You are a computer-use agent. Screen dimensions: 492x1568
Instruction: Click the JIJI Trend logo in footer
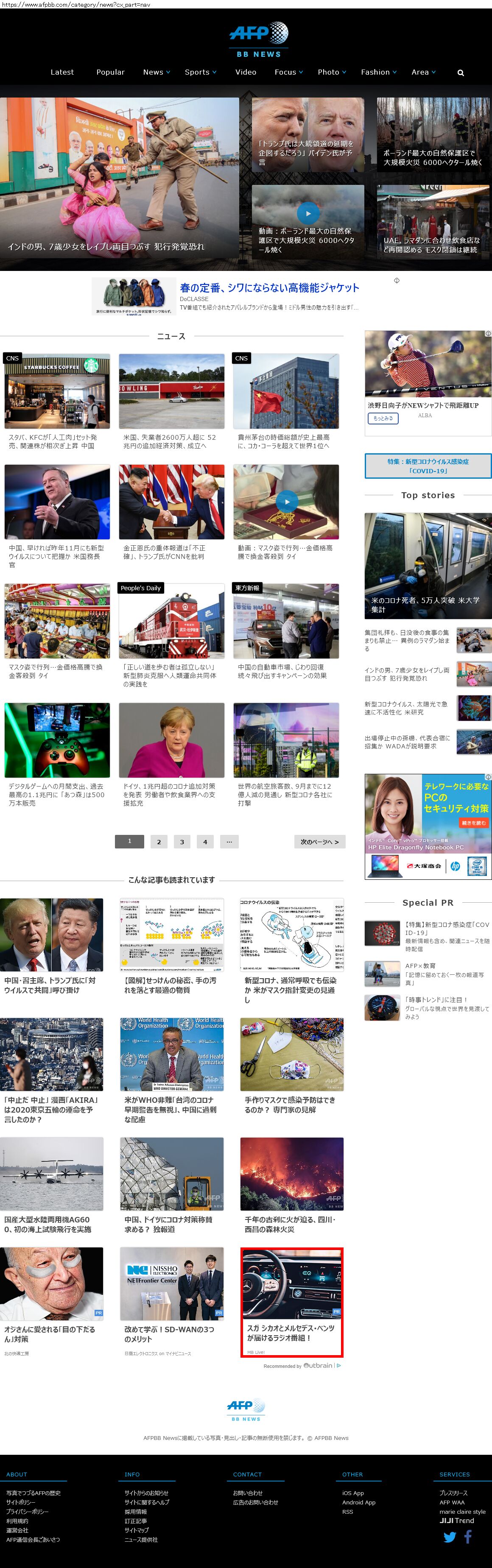(457, 1520)
